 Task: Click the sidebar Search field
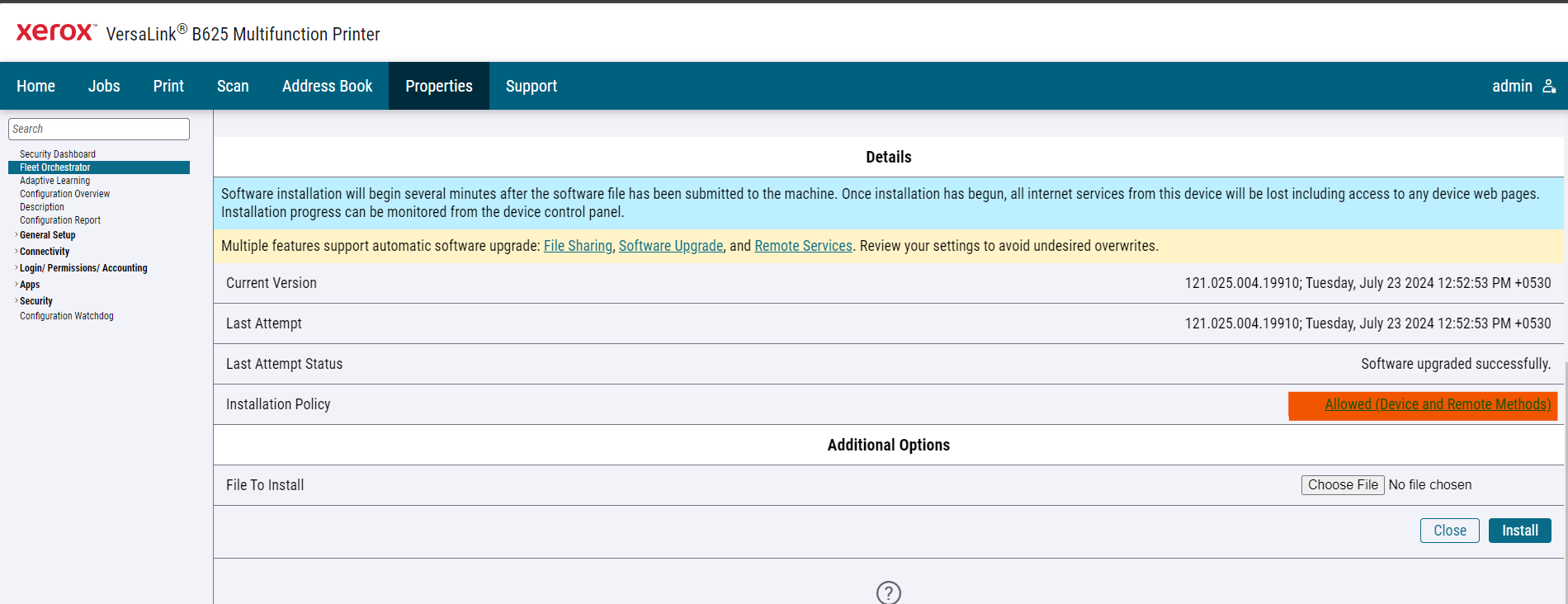point(99,129)
